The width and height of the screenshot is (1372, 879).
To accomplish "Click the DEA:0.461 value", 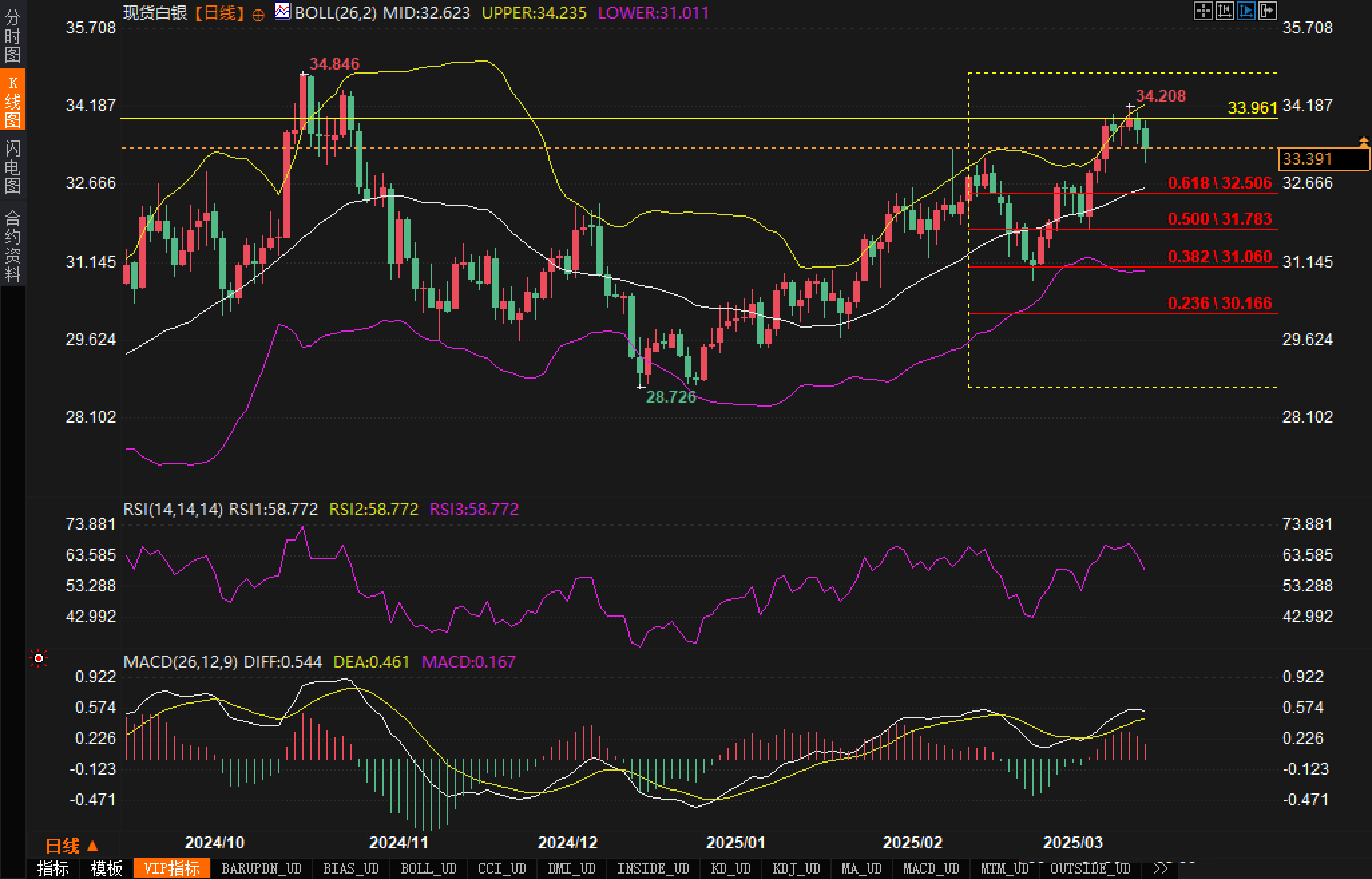I will click(x=371, y=662).
